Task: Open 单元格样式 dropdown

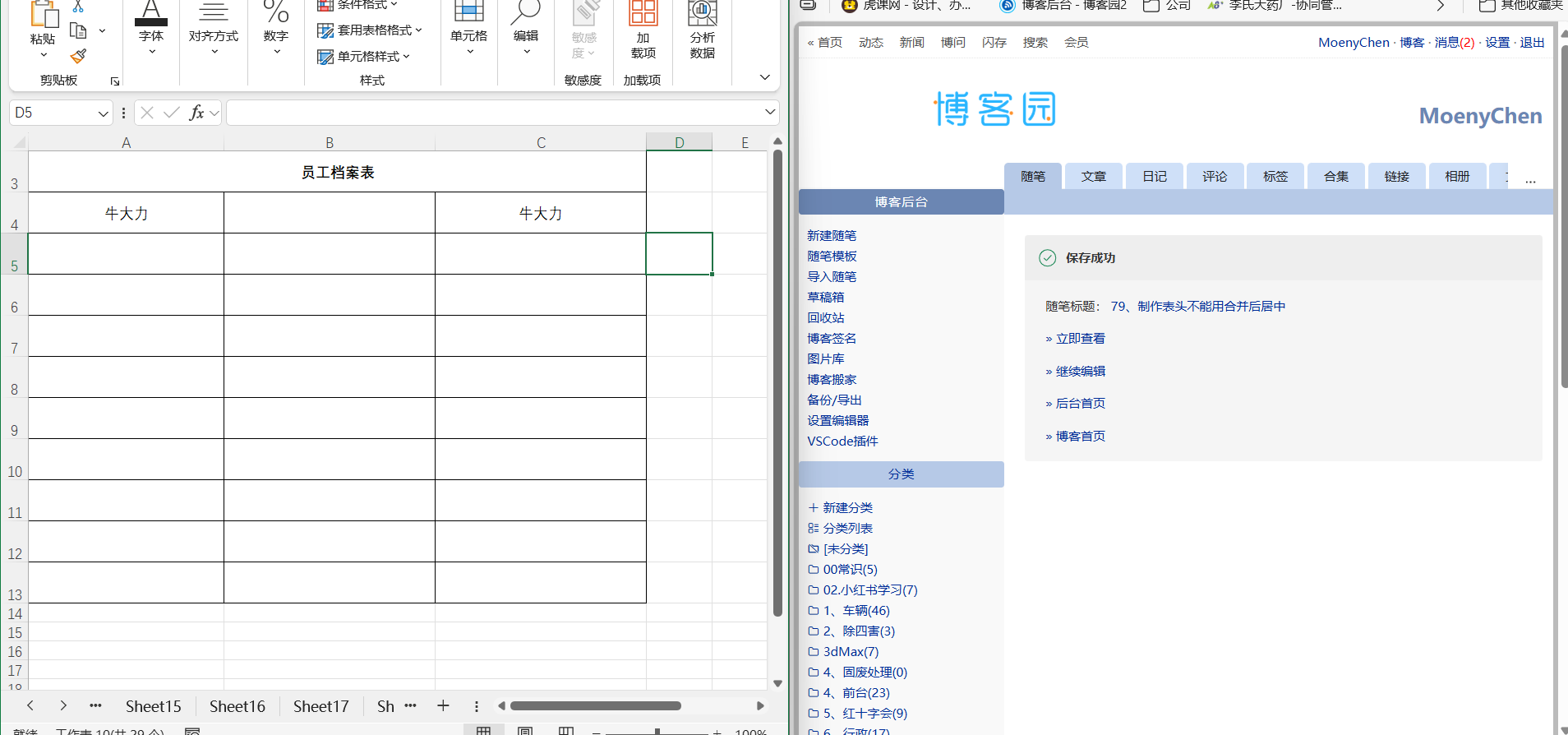Action: [363, 56]
